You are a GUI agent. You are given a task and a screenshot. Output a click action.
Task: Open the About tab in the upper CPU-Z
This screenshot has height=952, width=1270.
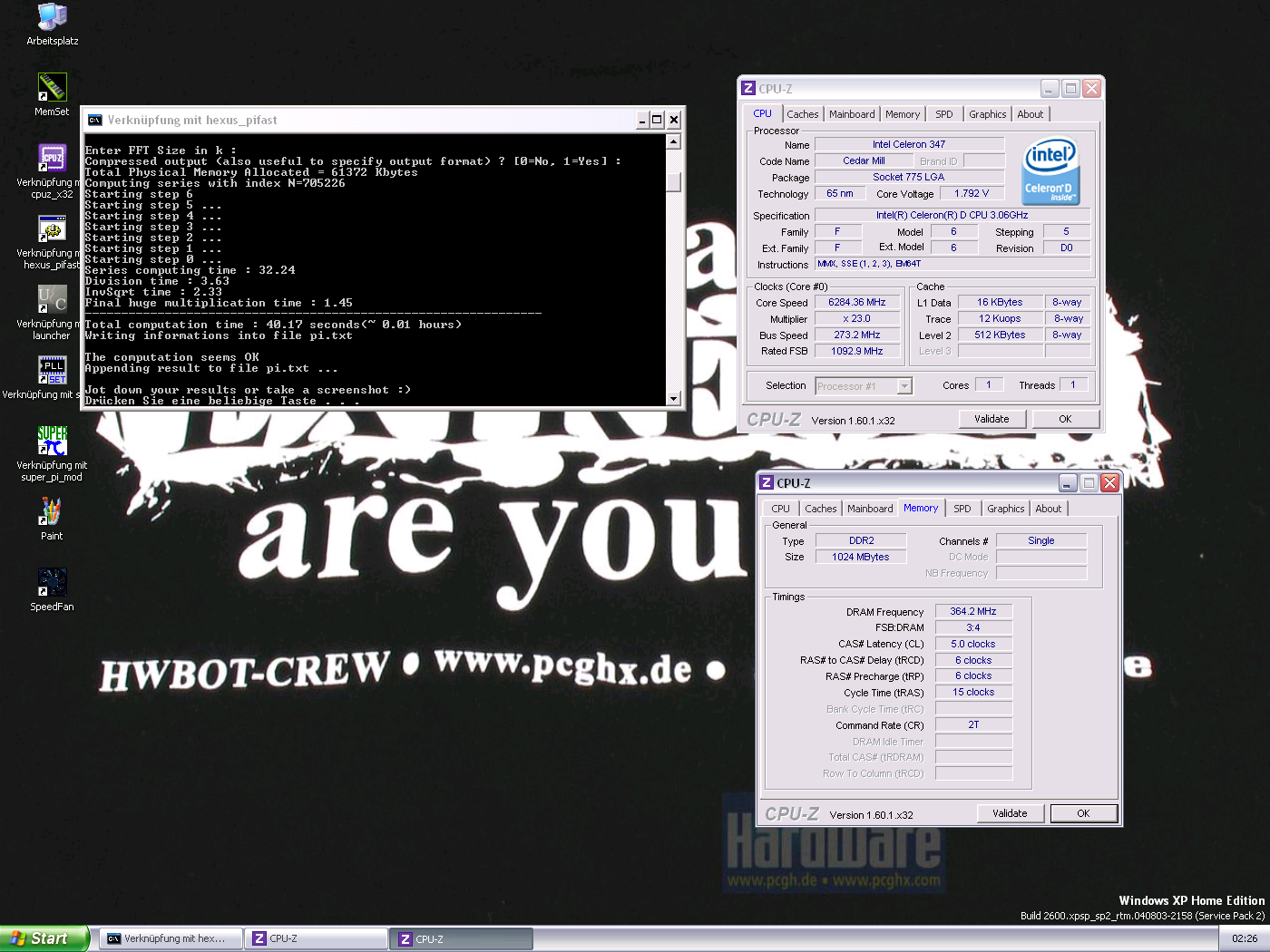click(1030, 114)
